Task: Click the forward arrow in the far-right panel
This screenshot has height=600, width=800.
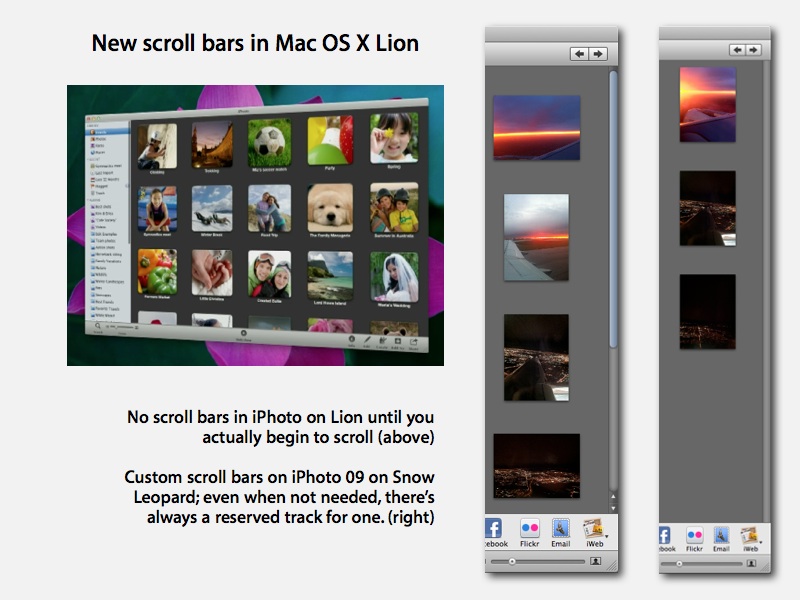Action: pyautogui.click(x=754, y=49)
